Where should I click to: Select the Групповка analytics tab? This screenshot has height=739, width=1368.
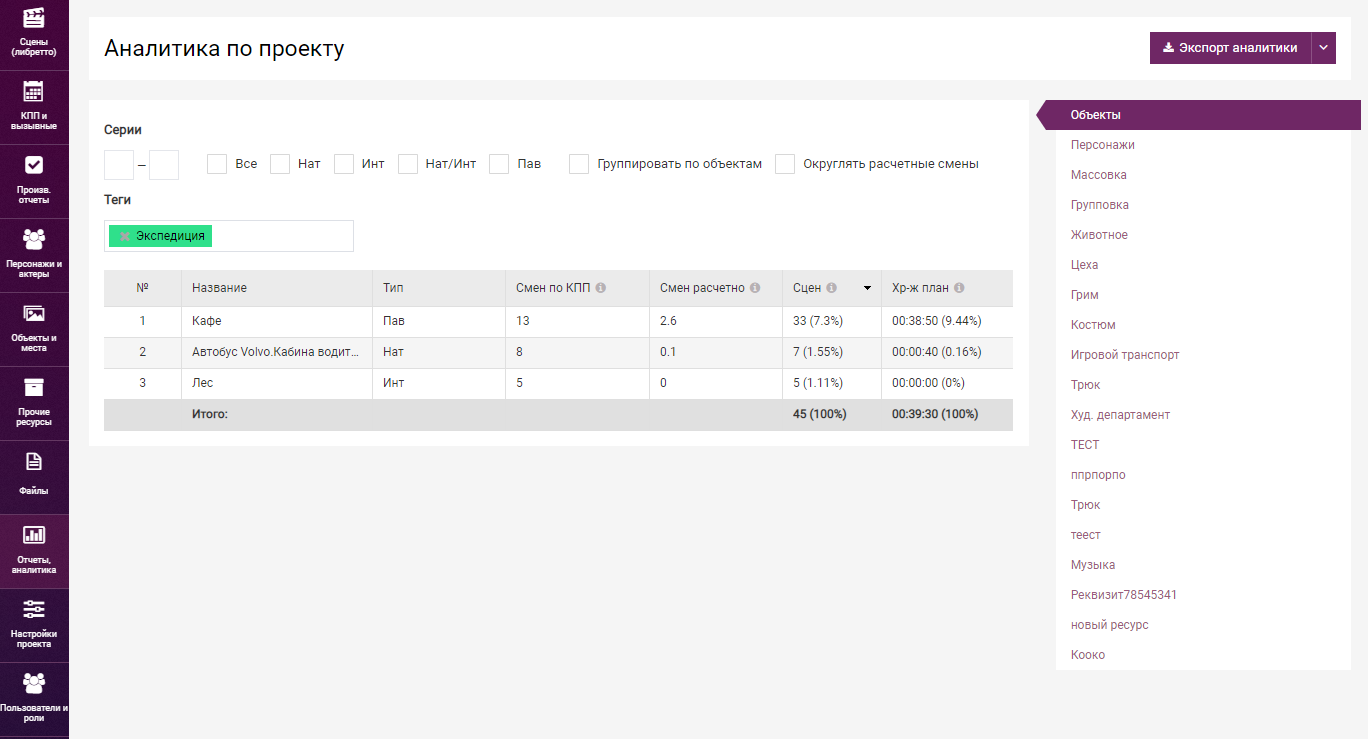pyautogui.click(x=1099, y=205)
